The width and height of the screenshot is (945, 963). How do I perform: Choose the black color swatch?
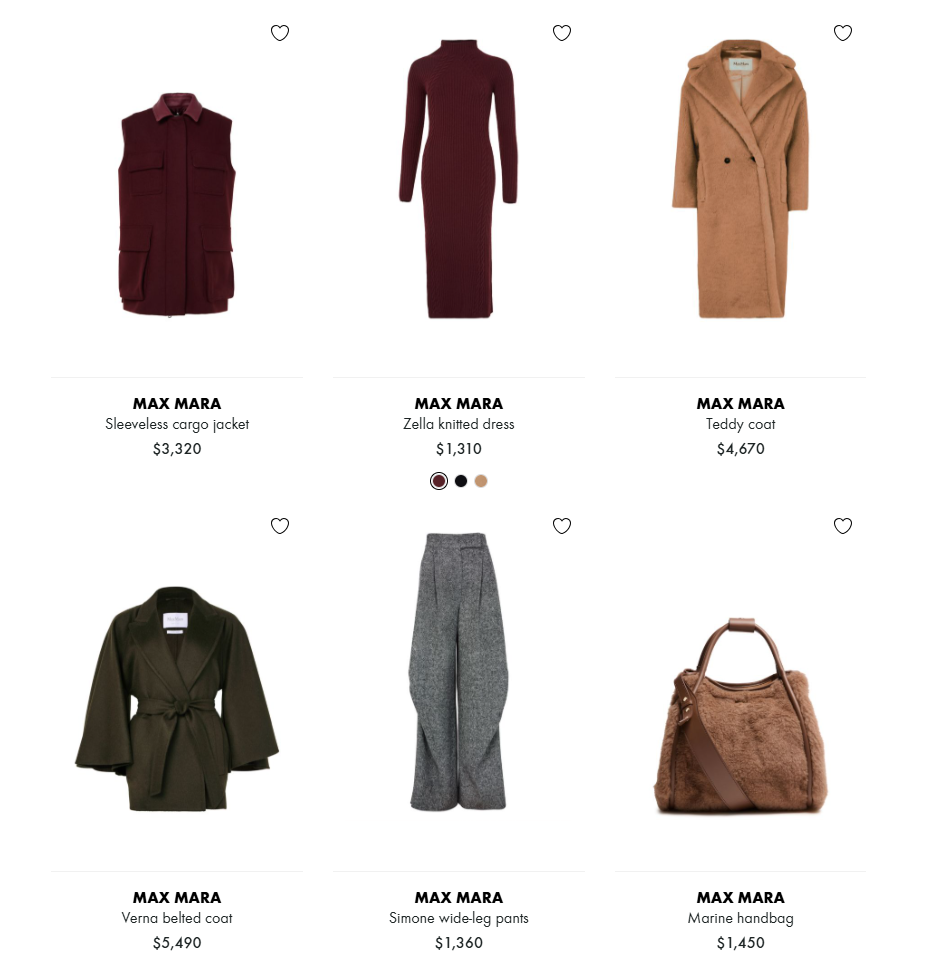(x=461, y=481)
